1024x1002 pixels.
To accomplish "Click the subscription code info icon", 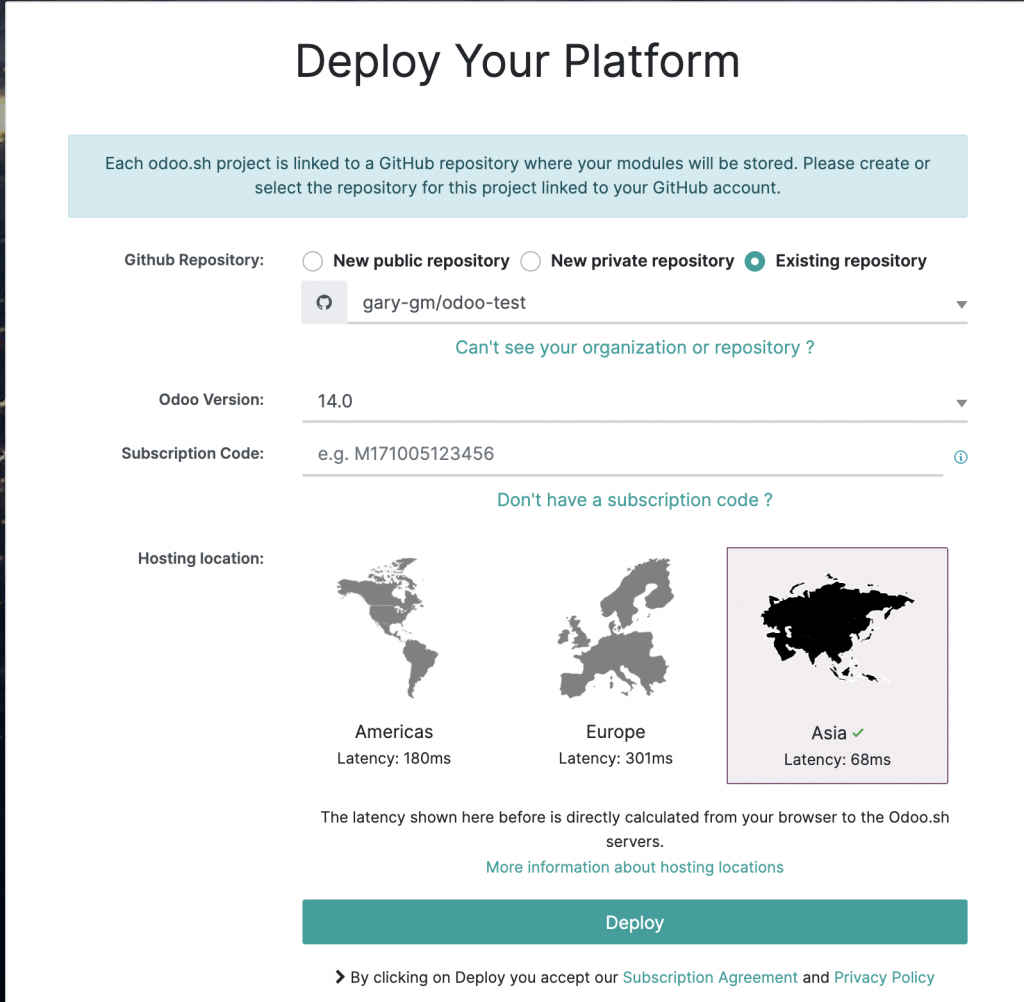I will pos(960,457).
